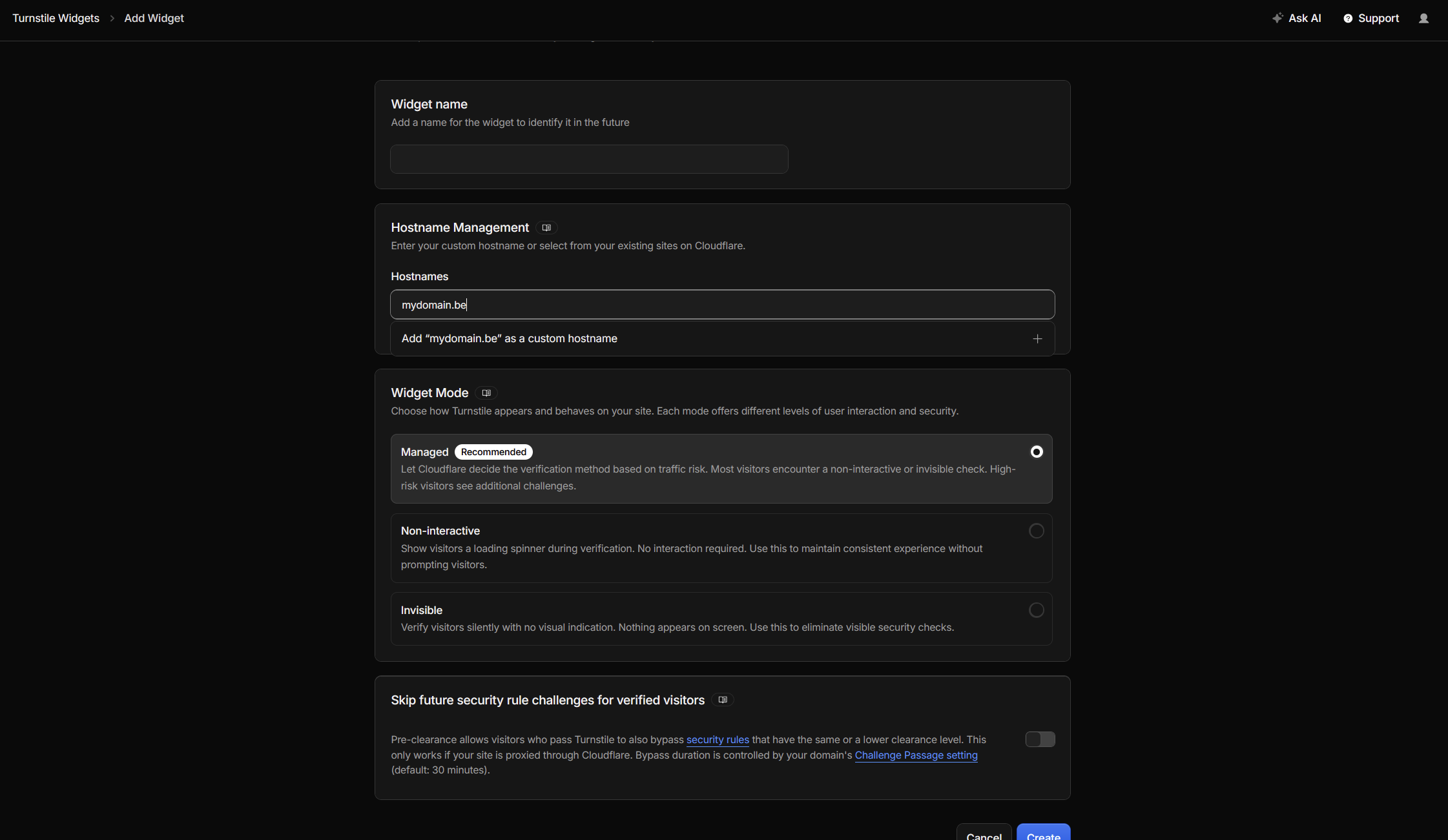This screenshot has height=840, width=1448.
Task: Click the Managed option title text
Action: pos(424,452)
